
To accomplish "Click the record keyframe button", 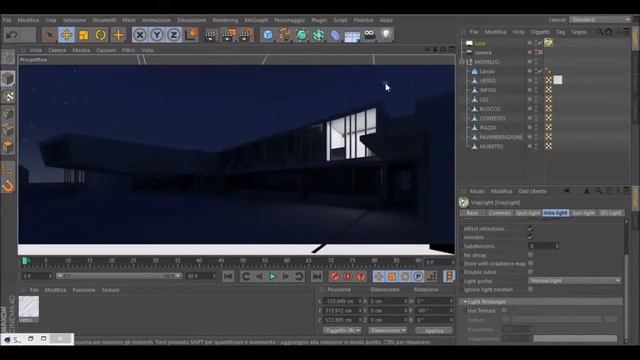I will (x=334, y=277).
